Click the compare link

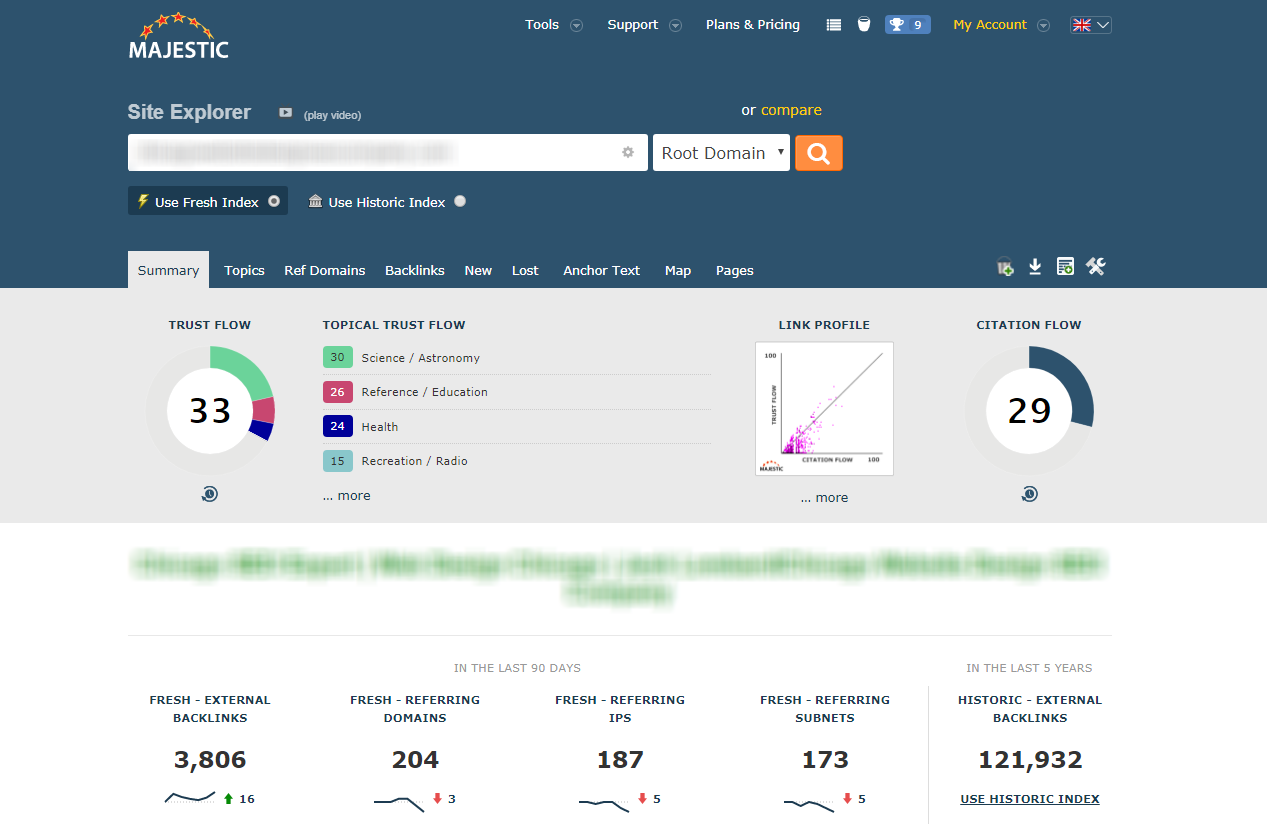tap(789, 110)
